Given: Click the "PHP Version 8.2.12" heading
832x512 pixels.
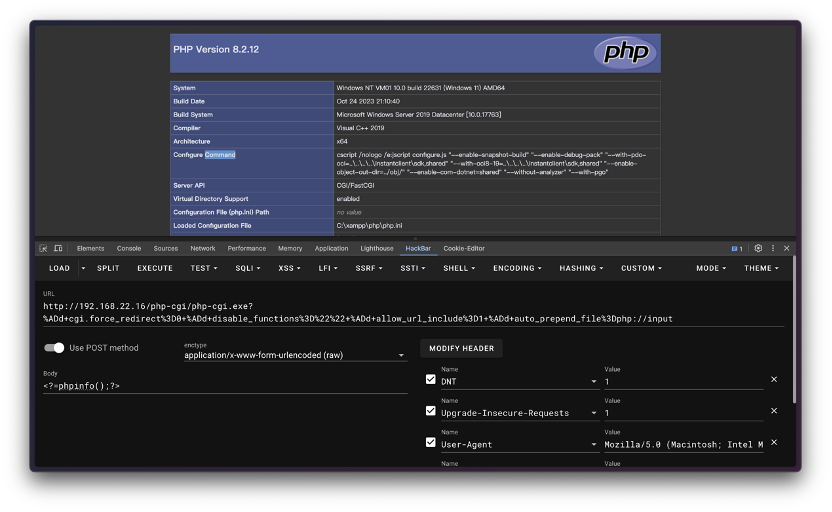Looking at the screenshot, I should point(216,49).
